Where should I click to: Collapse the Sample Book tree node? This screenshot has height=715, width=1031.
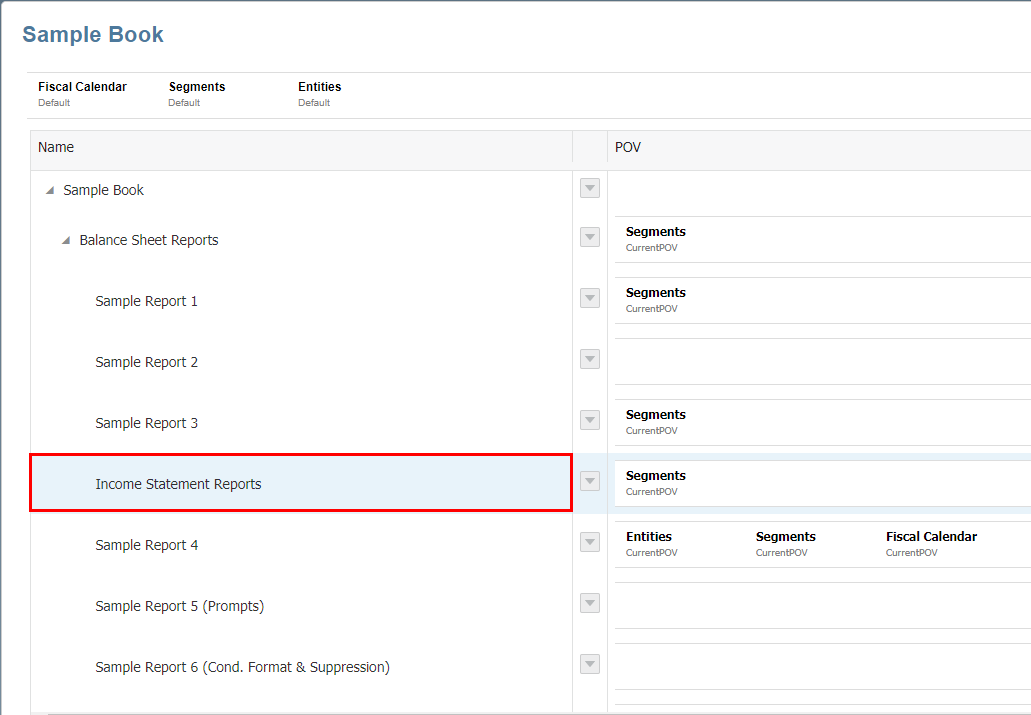tap(49, 191)
